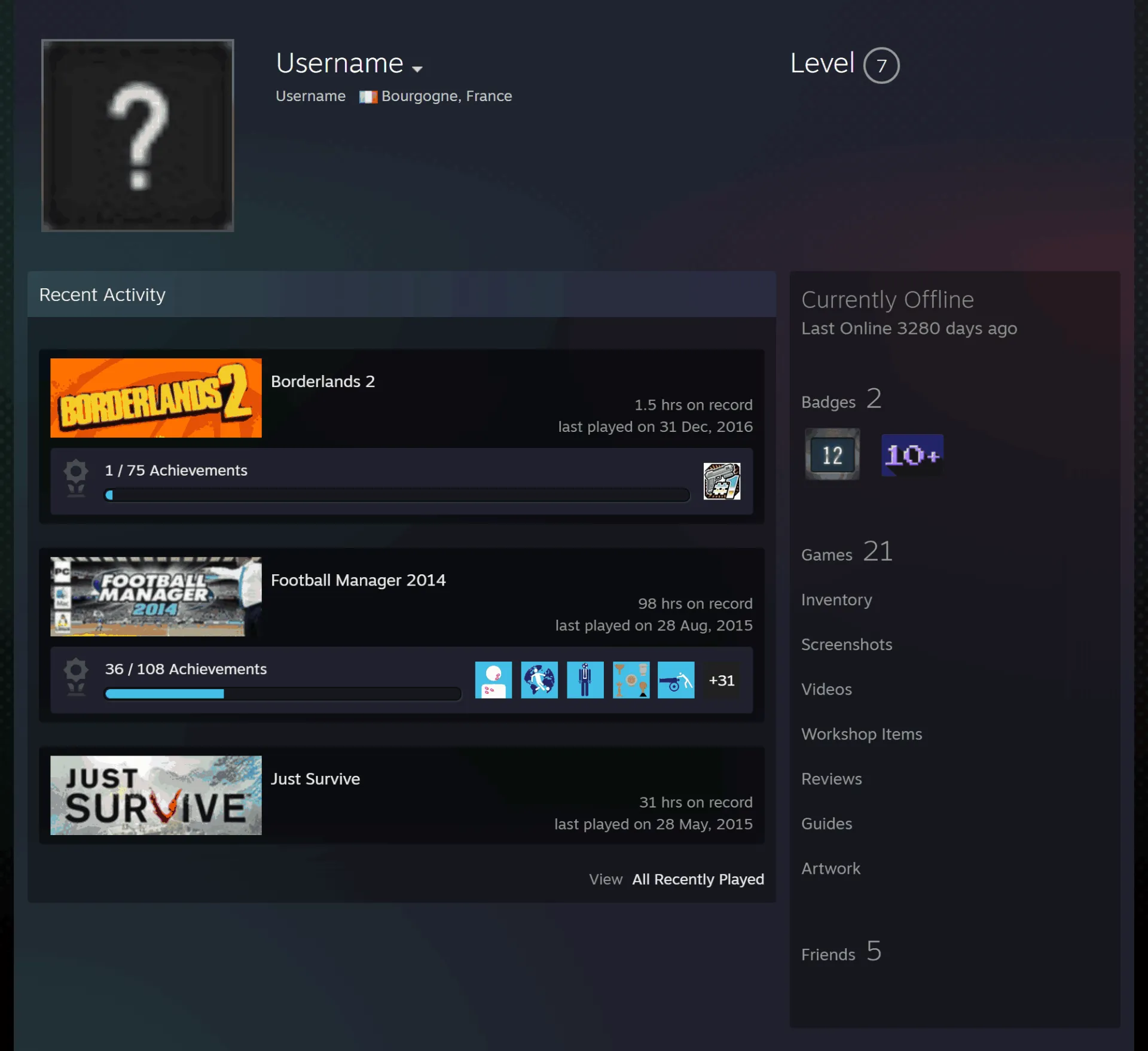Click Last Online 3280 days ago text
Viewport: 1148px width, 1051px height.
(909, 328)
